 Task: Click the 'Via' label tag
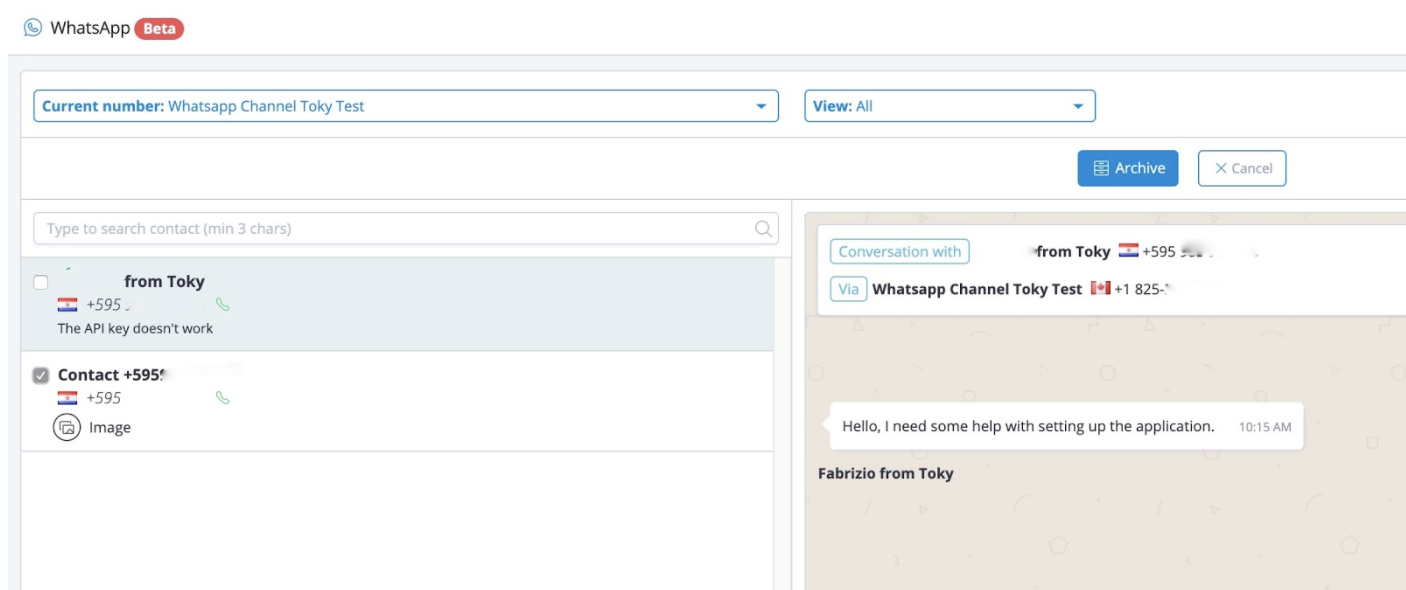pyautogui.click(x=848, y=289)
